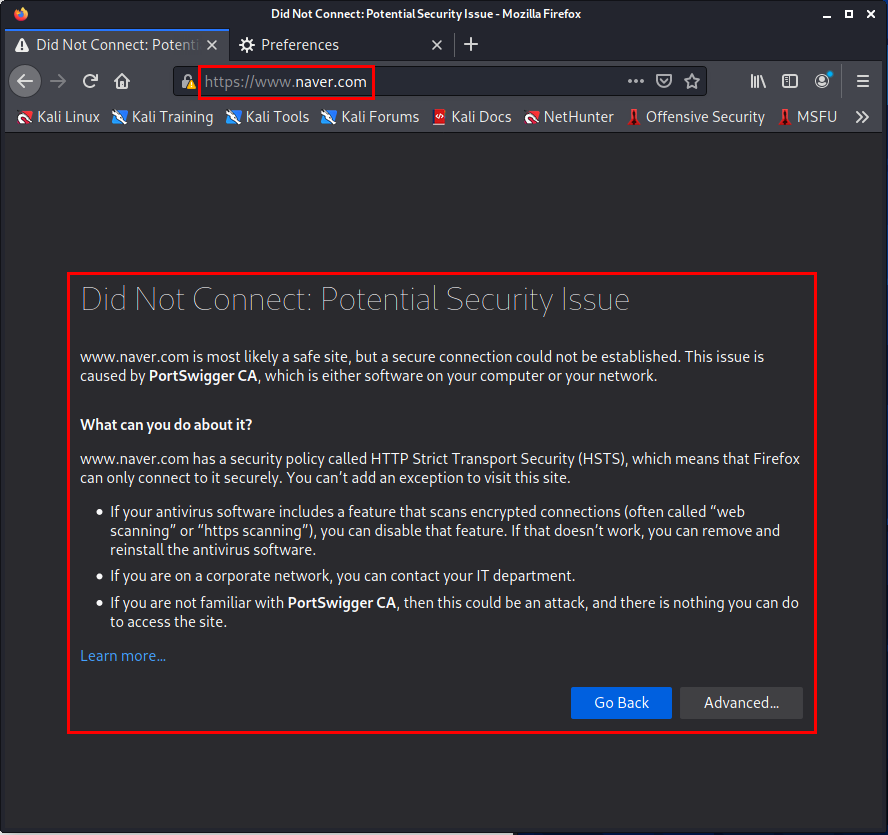This screenshot has width=888, height=835.
Task: Close the Preferences tab
Action: pos(437,45)
